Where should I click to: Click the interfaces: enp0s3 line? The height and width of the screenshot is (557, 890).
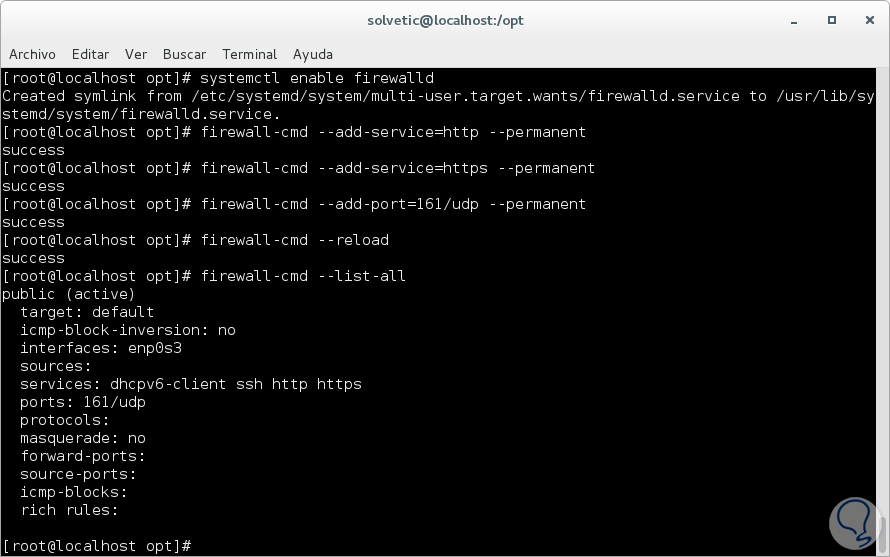[x=101, y=348]
